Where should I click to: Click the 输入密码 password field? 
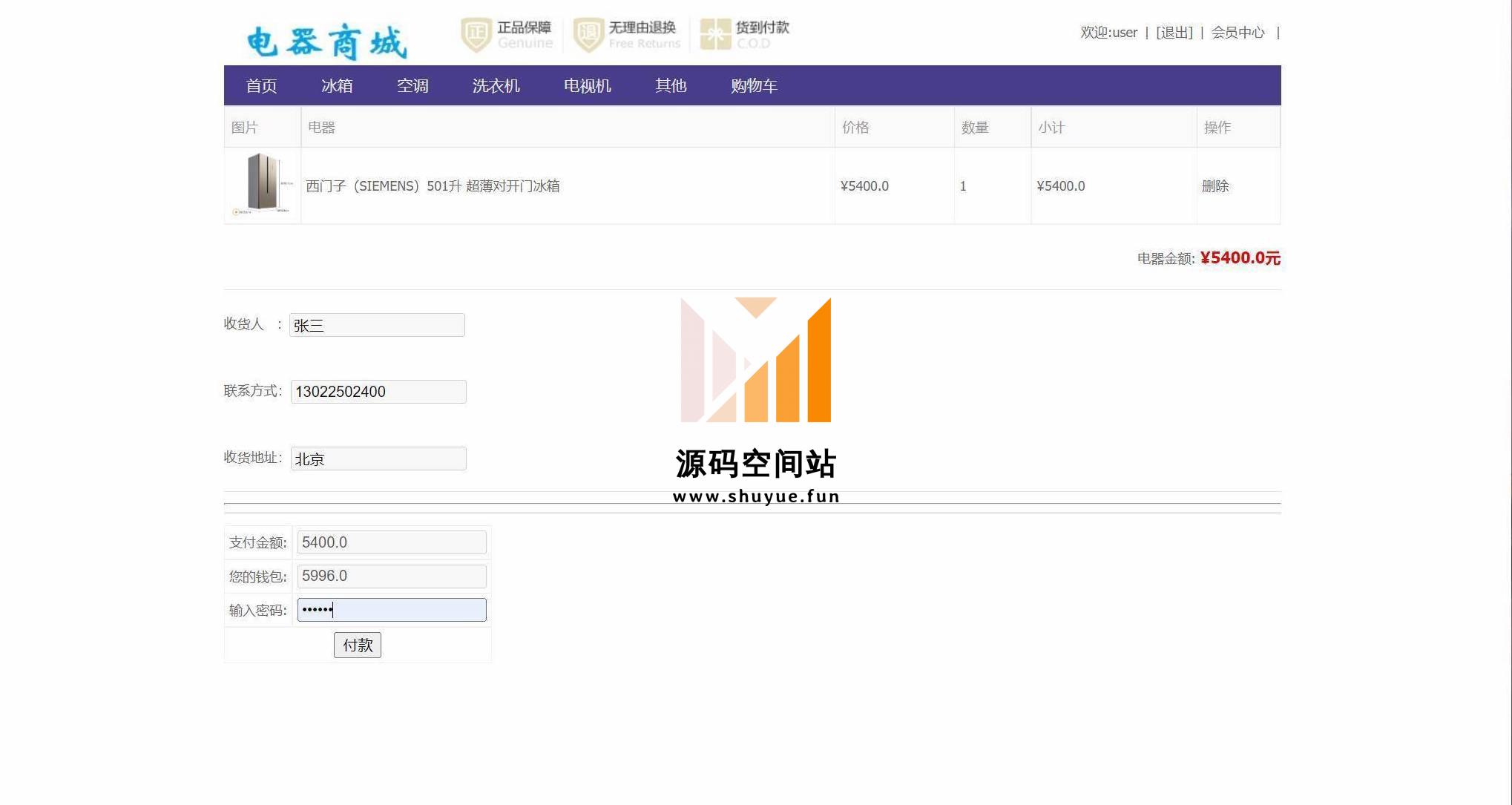click(x=392, y=610)
